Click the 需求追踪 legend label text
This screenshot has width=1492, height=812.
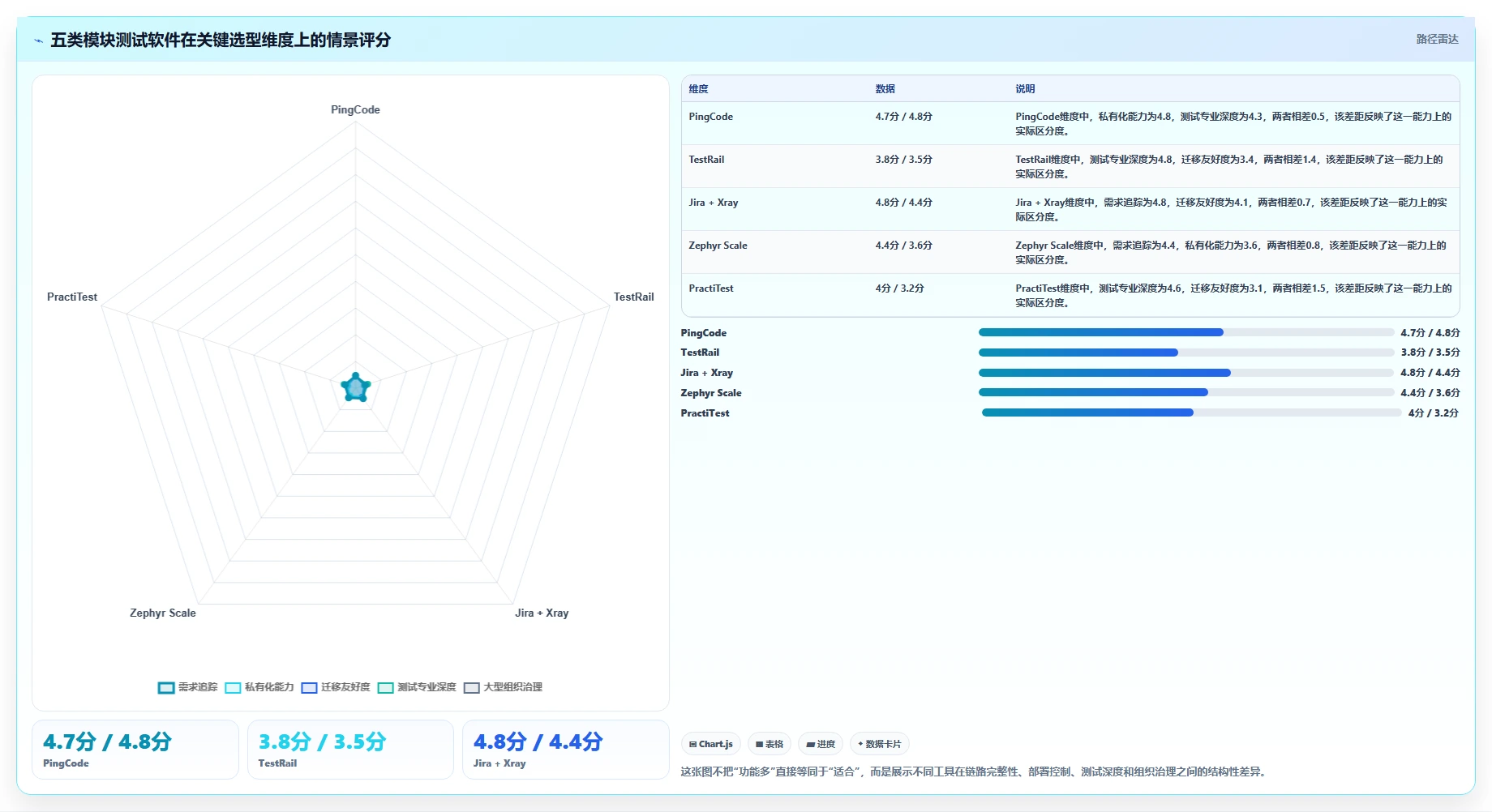point(198,687)
